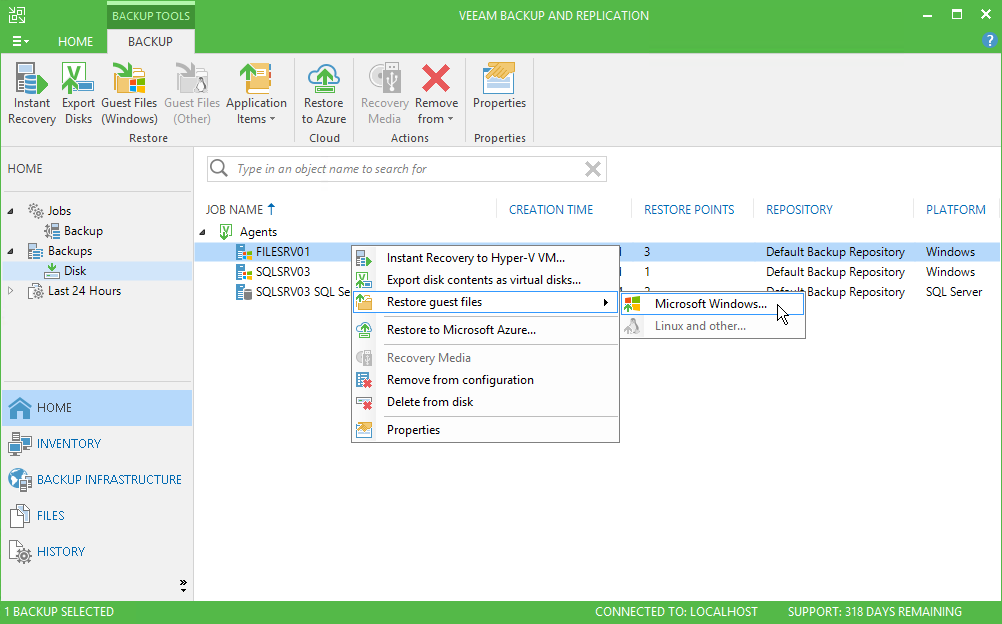The width and height of the screenshot is (1002, 624).
Task: Select Backups in the navigation tree
Action: point(70,251)
